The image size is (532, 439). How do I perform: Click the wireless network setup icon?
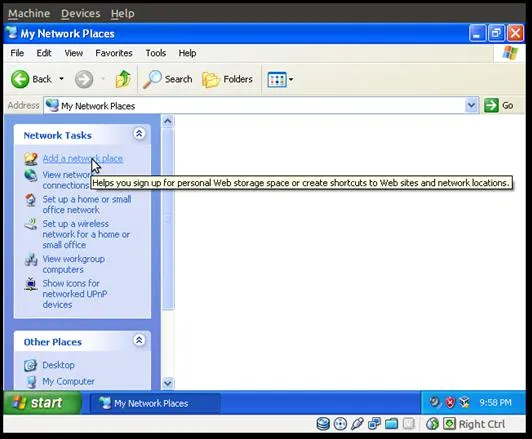[31, 224]
